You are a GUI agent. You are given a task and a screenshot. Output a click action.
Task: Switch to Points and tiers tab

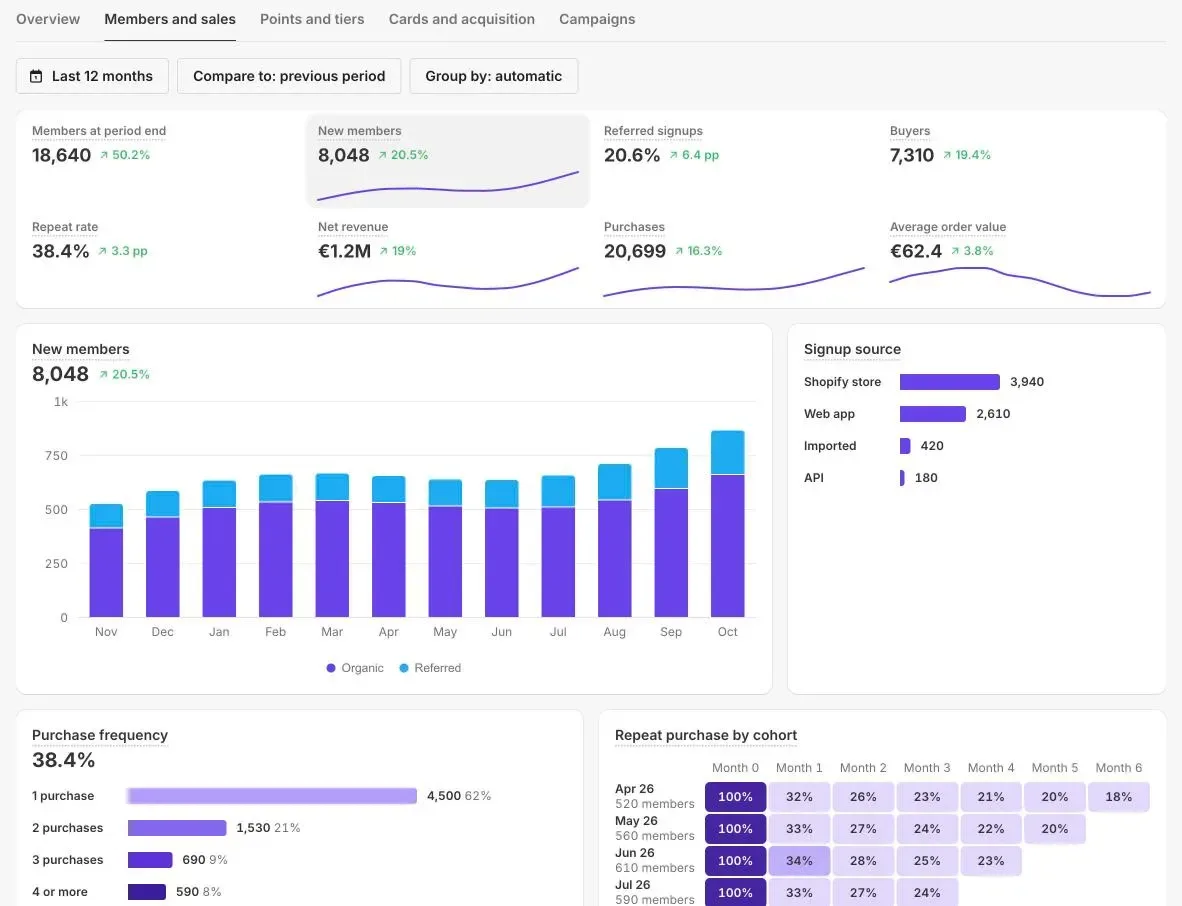pyautogui.click(x=312, y=19)
